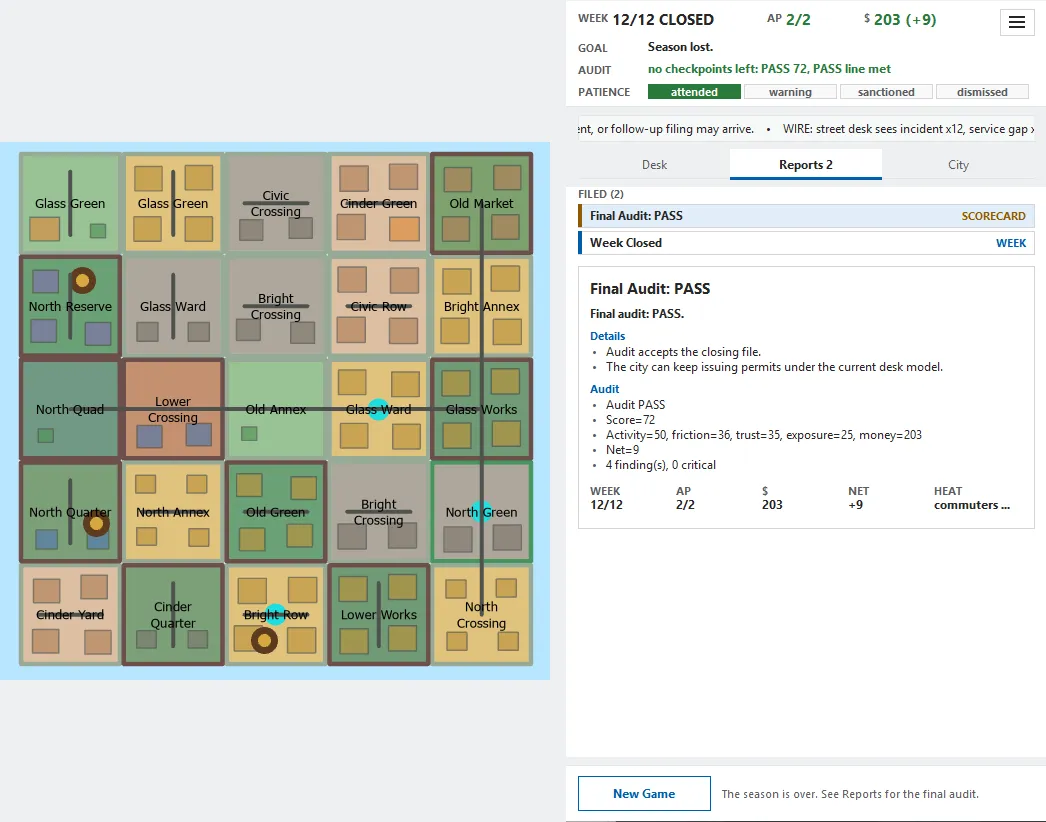This screenshot has height=822, width=1046.
Task: Click the blue Audit heading in the report
Action: coord(604,389)
